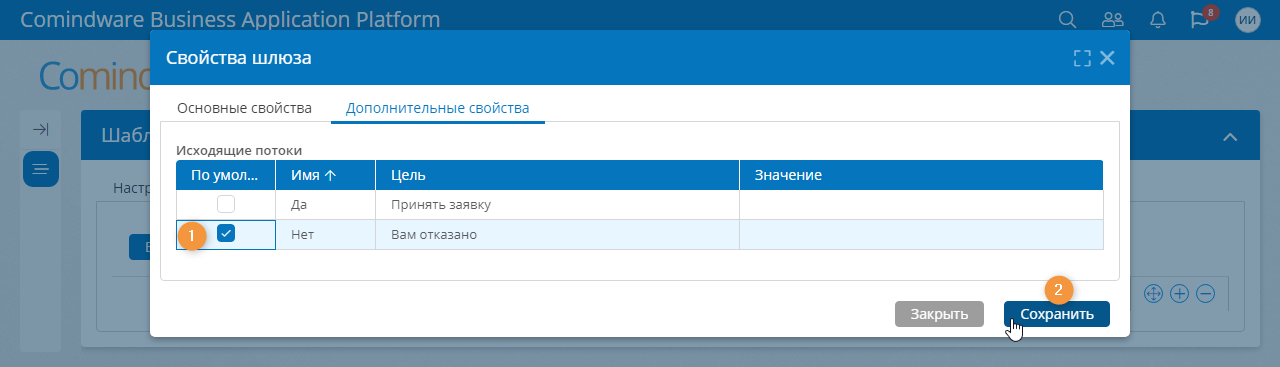Click the Значение column header
This screenshot has height=367, width=1280.
point(921,175)
